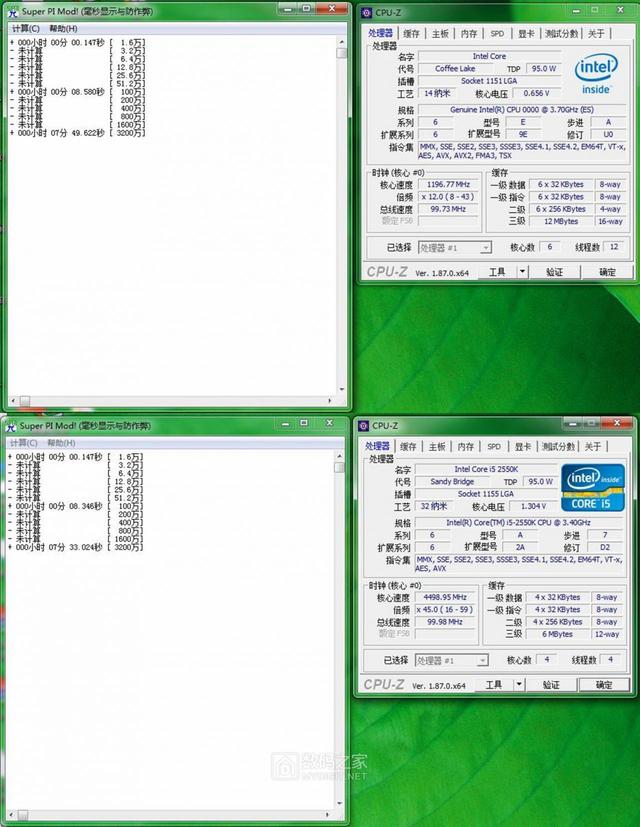Switch to the 主板 tab in the Coffee Lake CPU-Z
This screenshot has height=827, width=640.
(x=440, y=34)
